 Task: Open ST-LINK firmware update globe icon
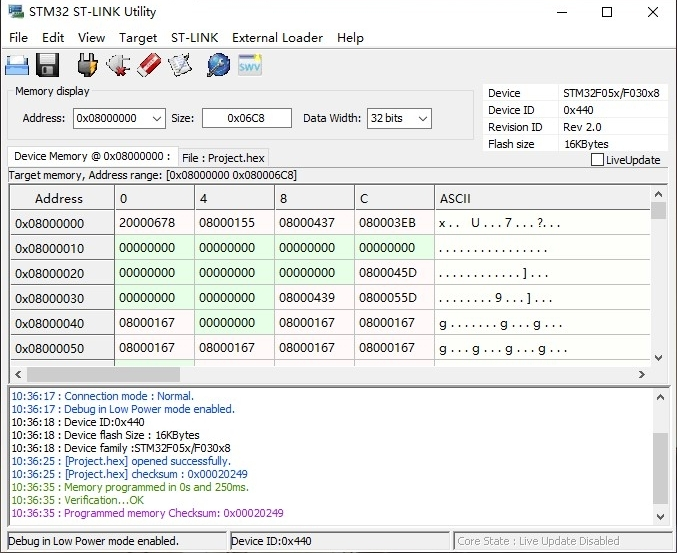[x=218, y=66]
